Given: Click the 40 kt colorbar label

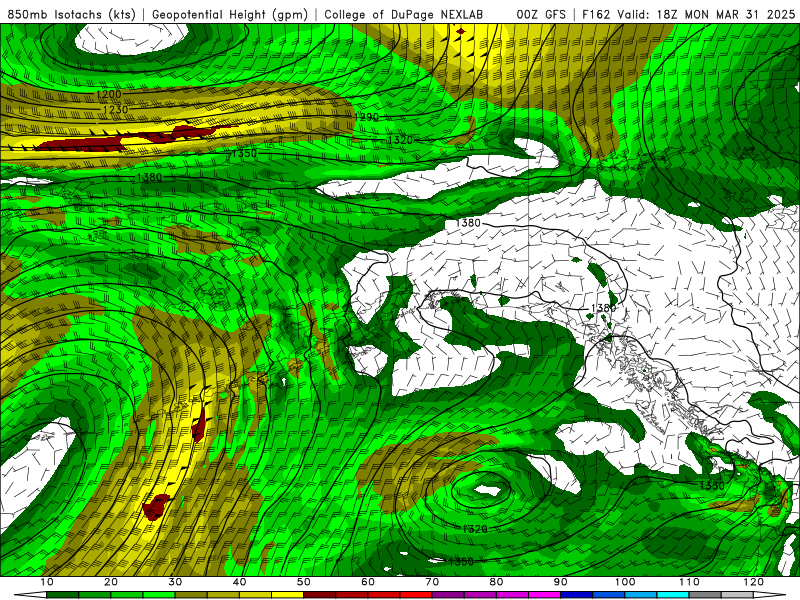Looking at the screenshot, I should [x=239, y=582].
